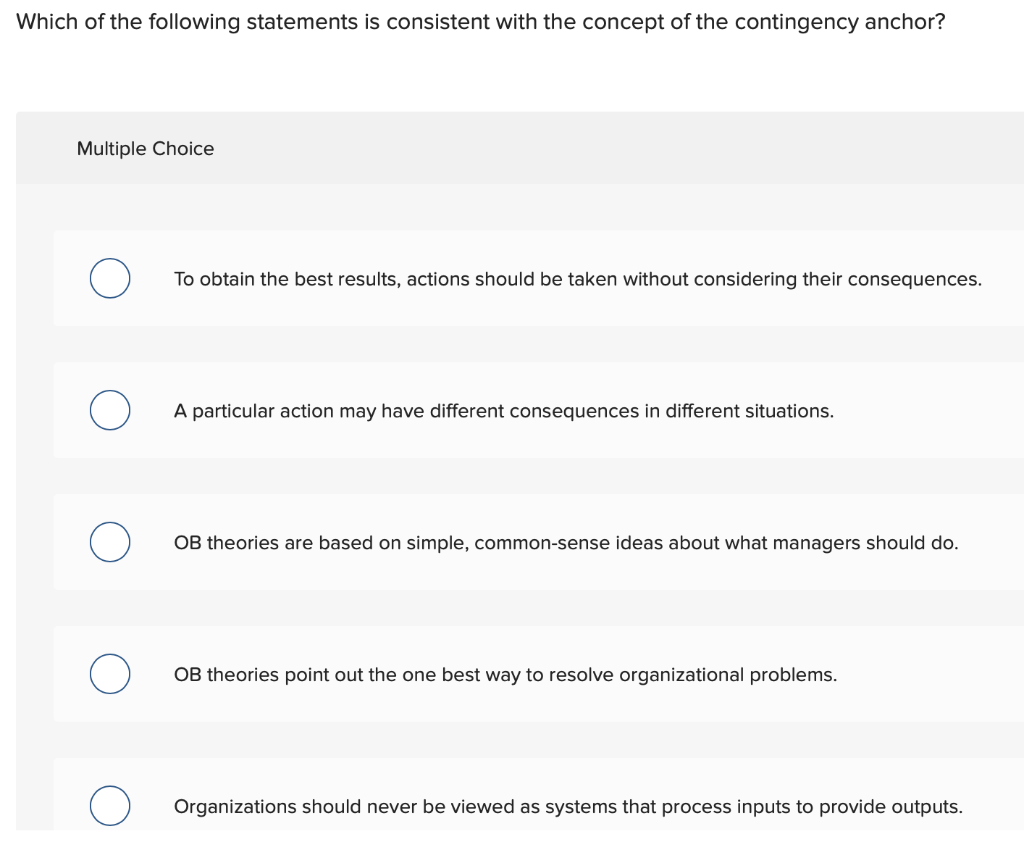The image size is (1024, 842).
Task: Click answer text 'A particular action may have different consequences'
Action: (504, 411)
